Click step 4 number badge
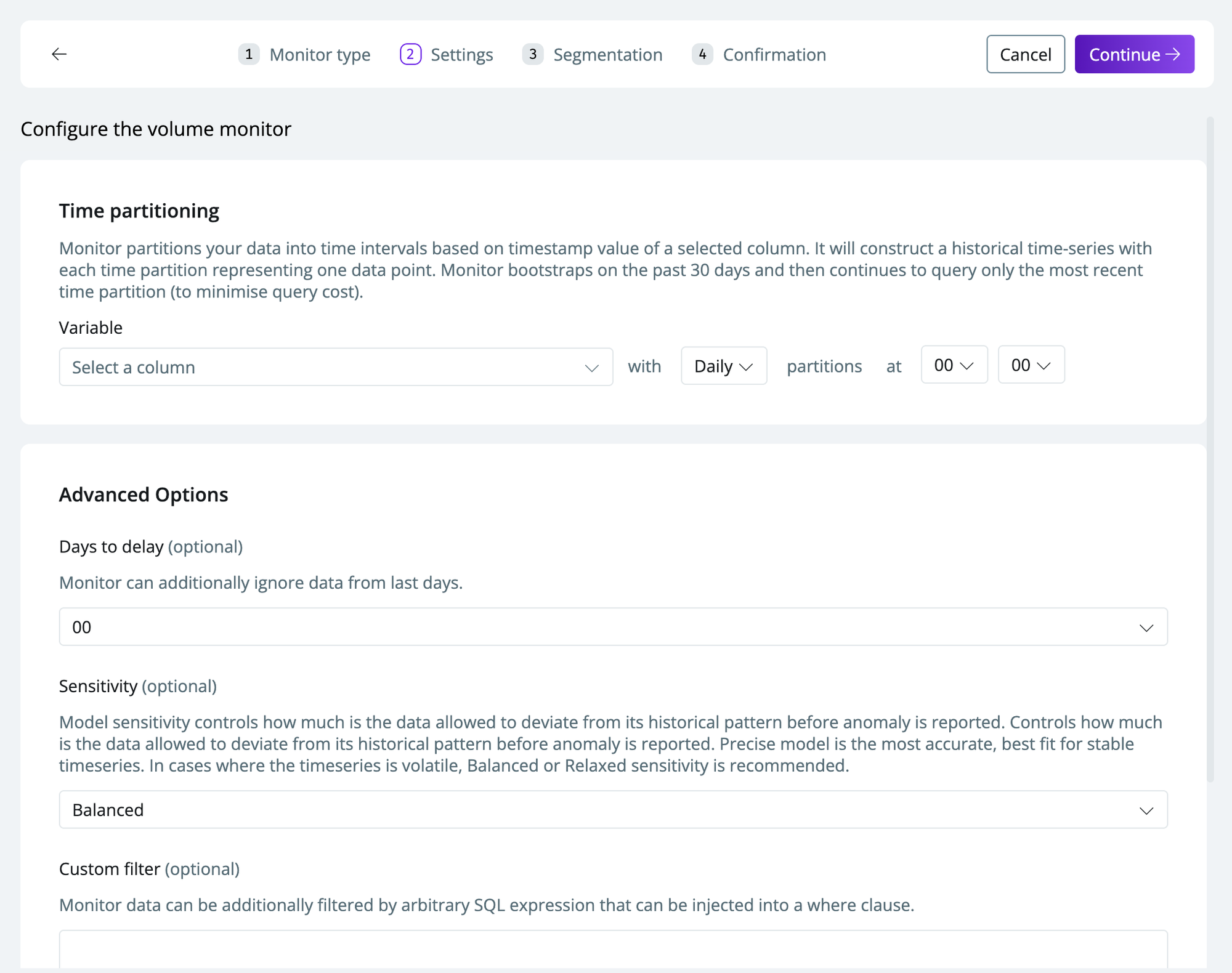The width and height of the screenshot is (1232, 973). tap(702, 54)
